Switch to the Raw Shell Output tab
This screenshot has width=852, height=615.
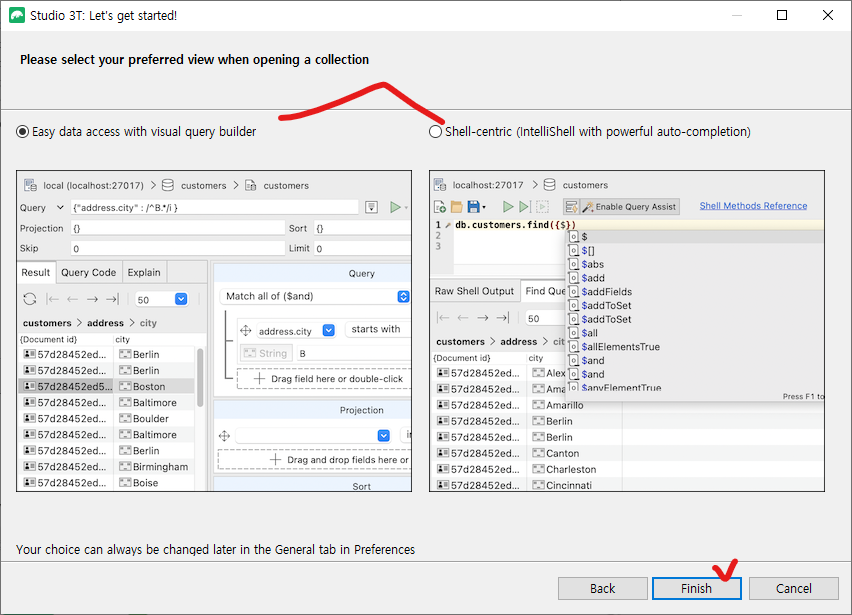pyautogui.click(x=474, y=291)
